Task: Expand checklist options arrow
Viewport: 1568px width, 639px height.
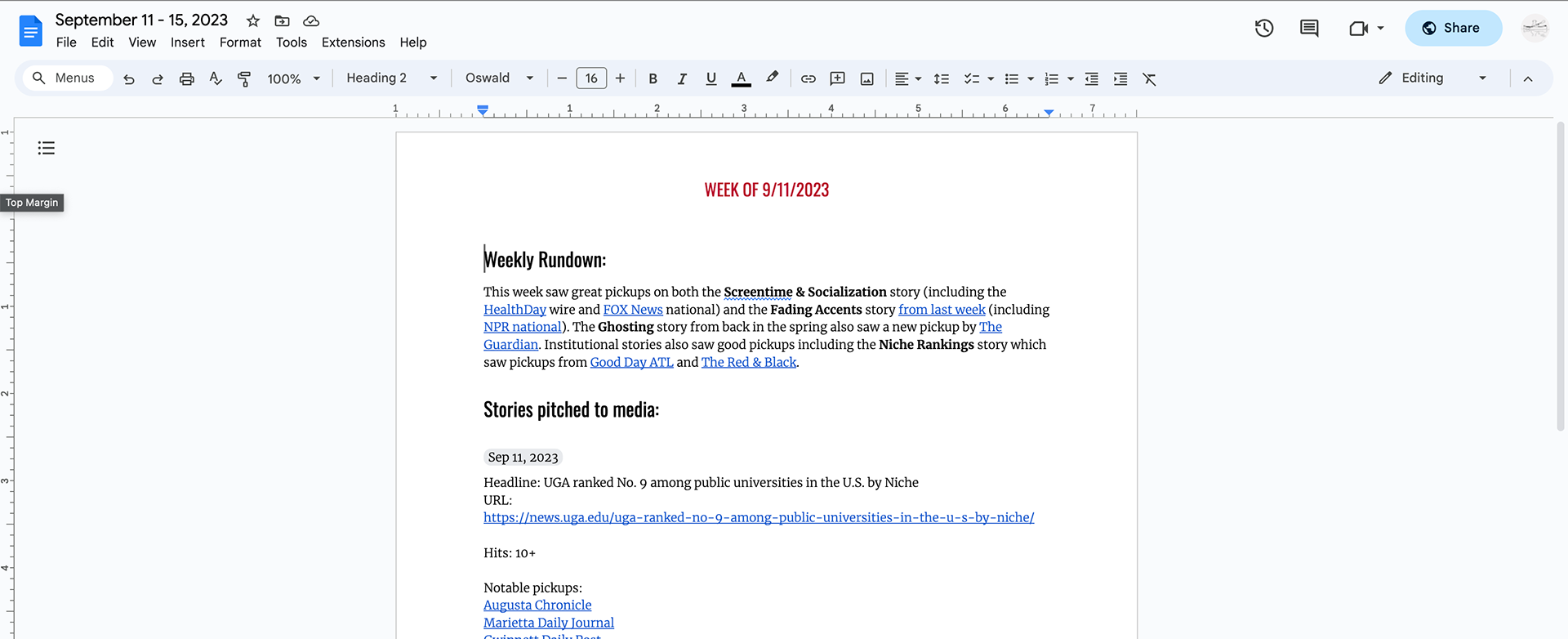Action: click(x=991, y=79)
